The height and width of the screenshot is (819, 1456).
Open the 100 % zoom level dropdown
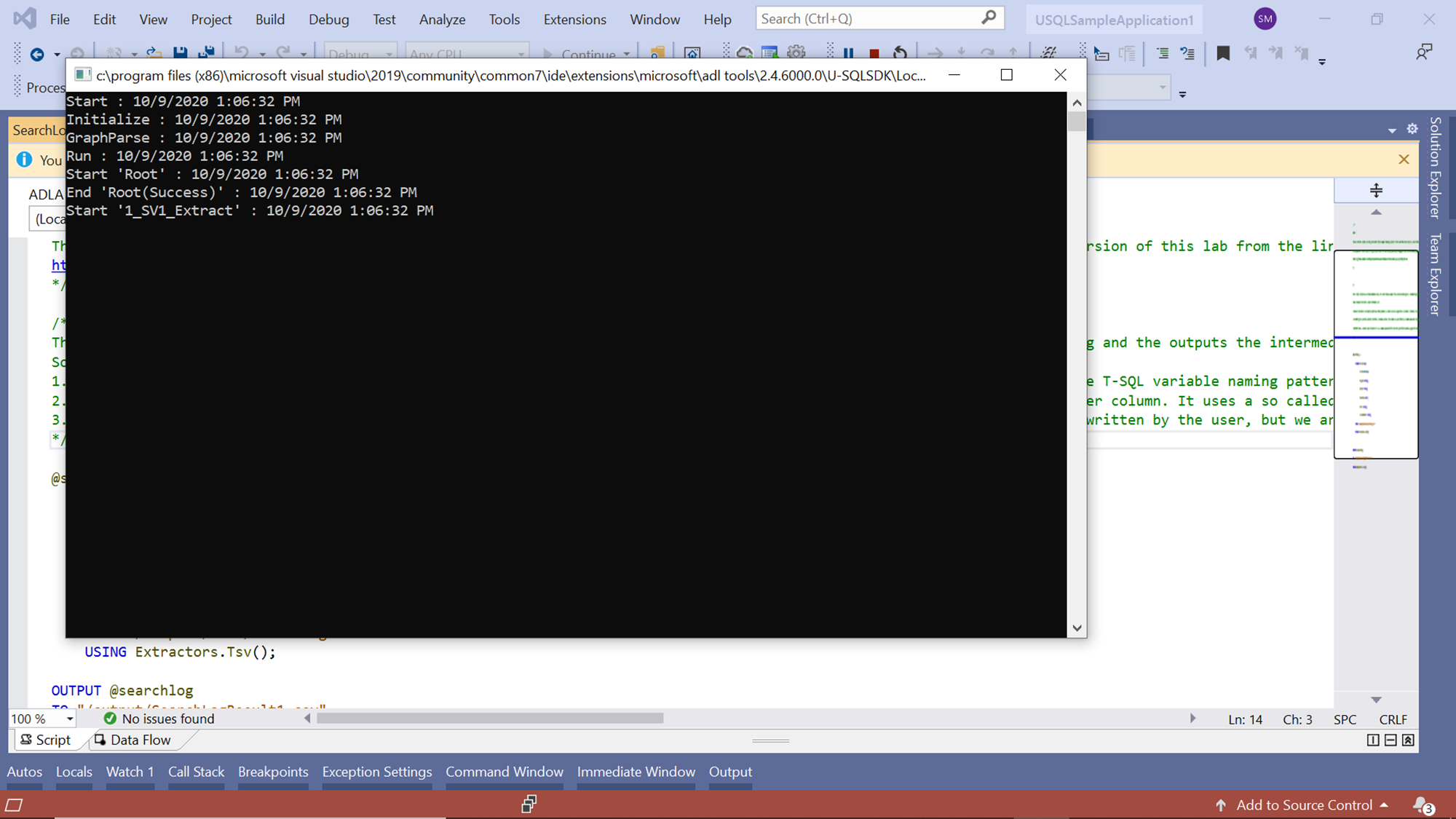point(70,719)
